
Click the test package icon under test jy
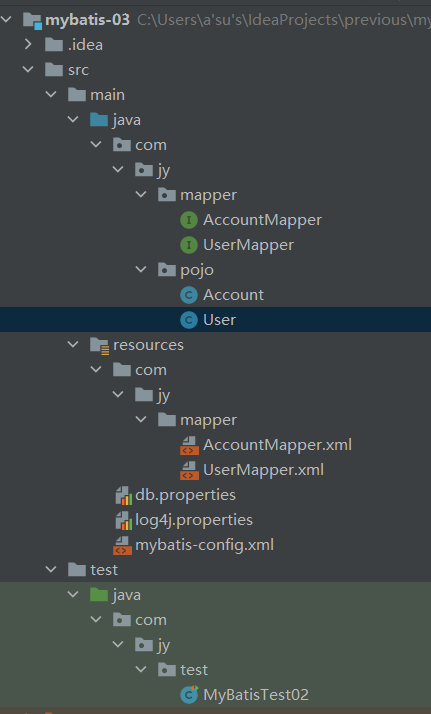click(167, 670)
